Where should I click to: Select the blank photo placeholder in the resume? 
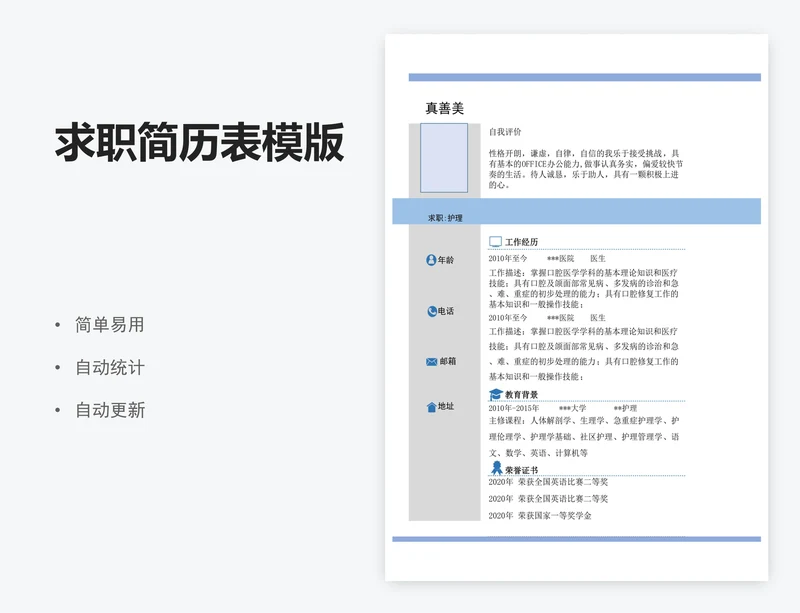point(444,158)
